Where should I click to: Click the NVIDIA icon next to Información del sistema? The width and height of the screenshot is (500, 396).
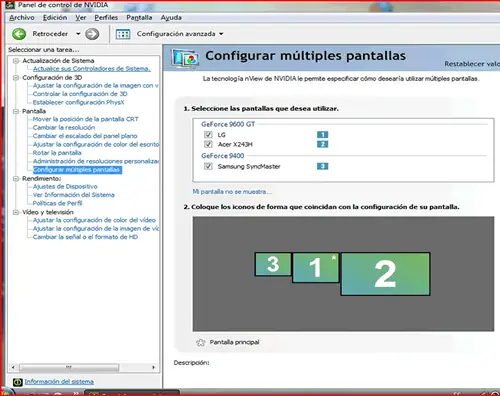point(17,382)
